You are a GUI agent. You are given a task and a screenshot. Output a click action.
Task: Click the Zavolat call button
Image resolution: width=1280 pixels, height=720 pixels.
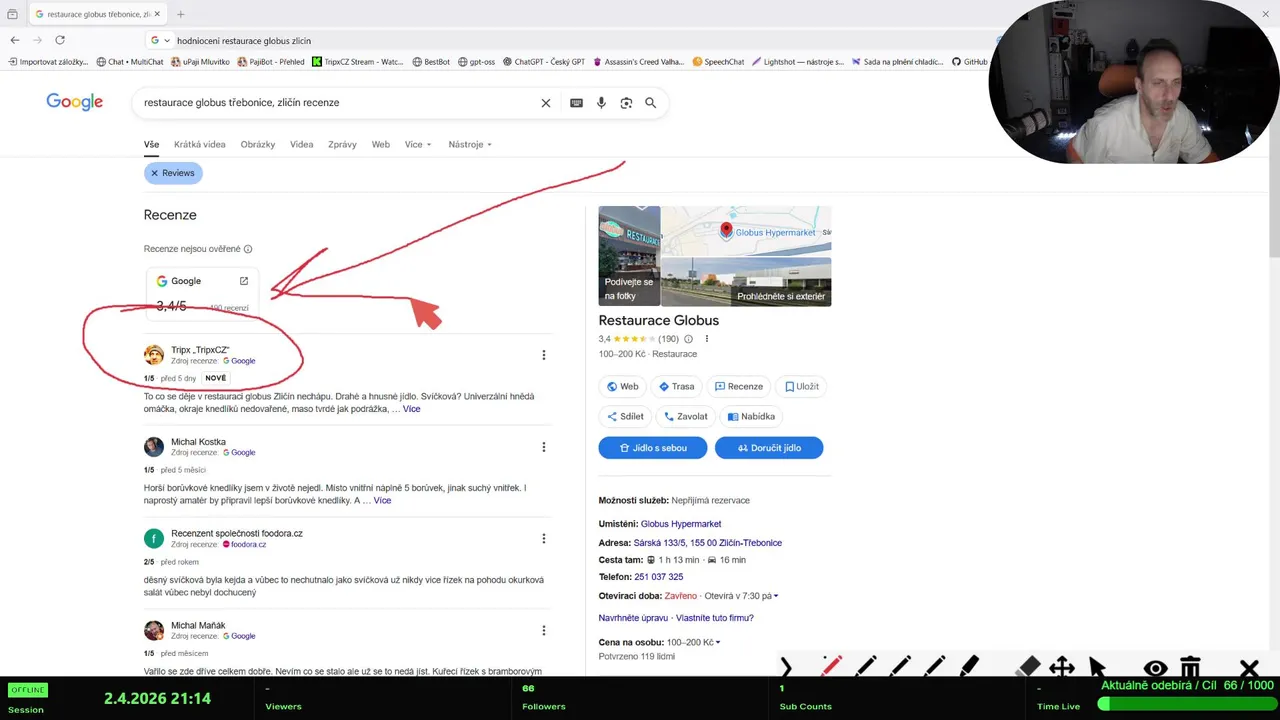(684, 416)
